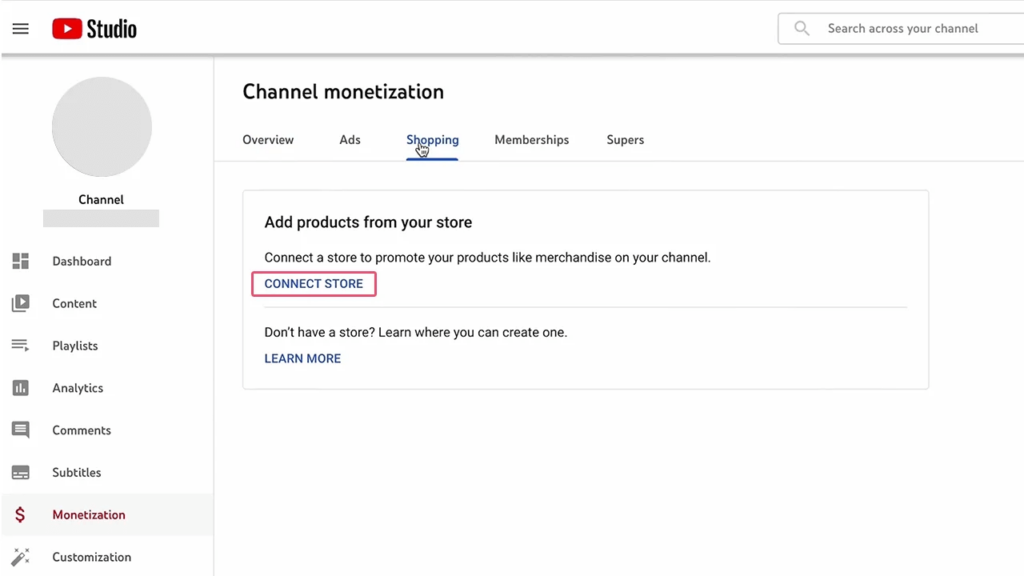Select the Customization wand icon

coord(20,556)
